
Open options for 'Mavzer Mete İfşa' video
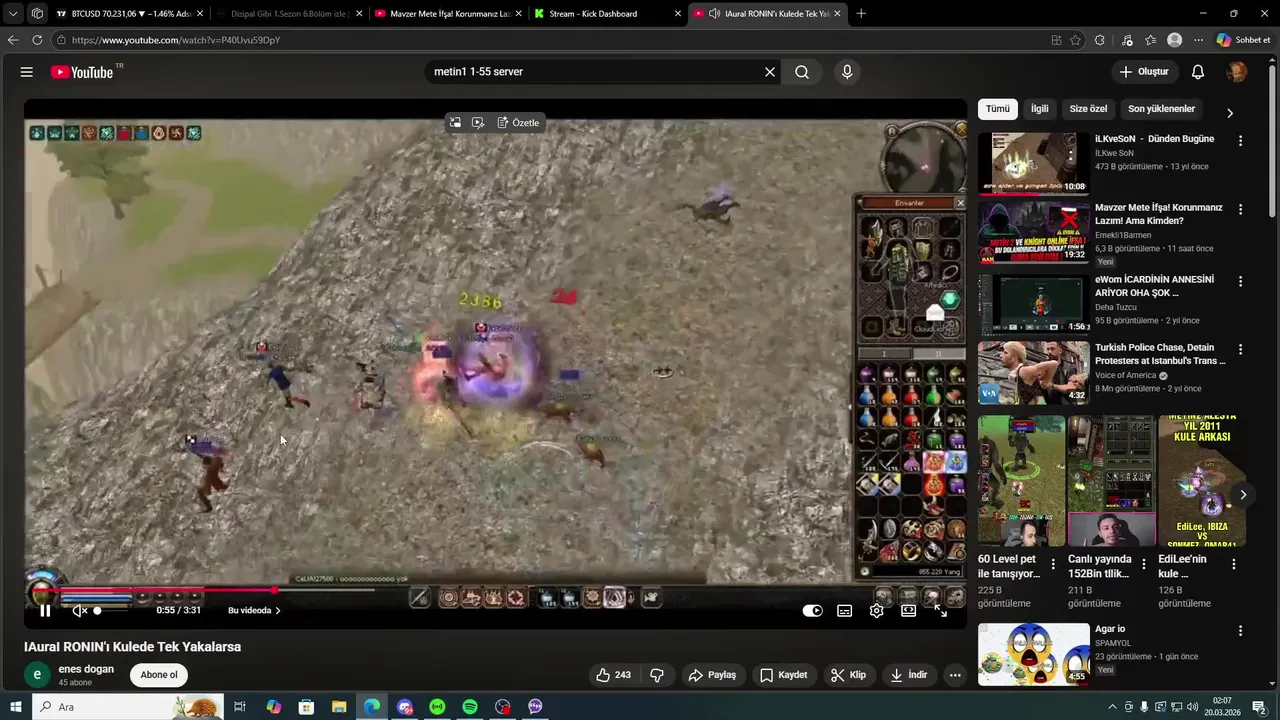(x=1241, y=210)
